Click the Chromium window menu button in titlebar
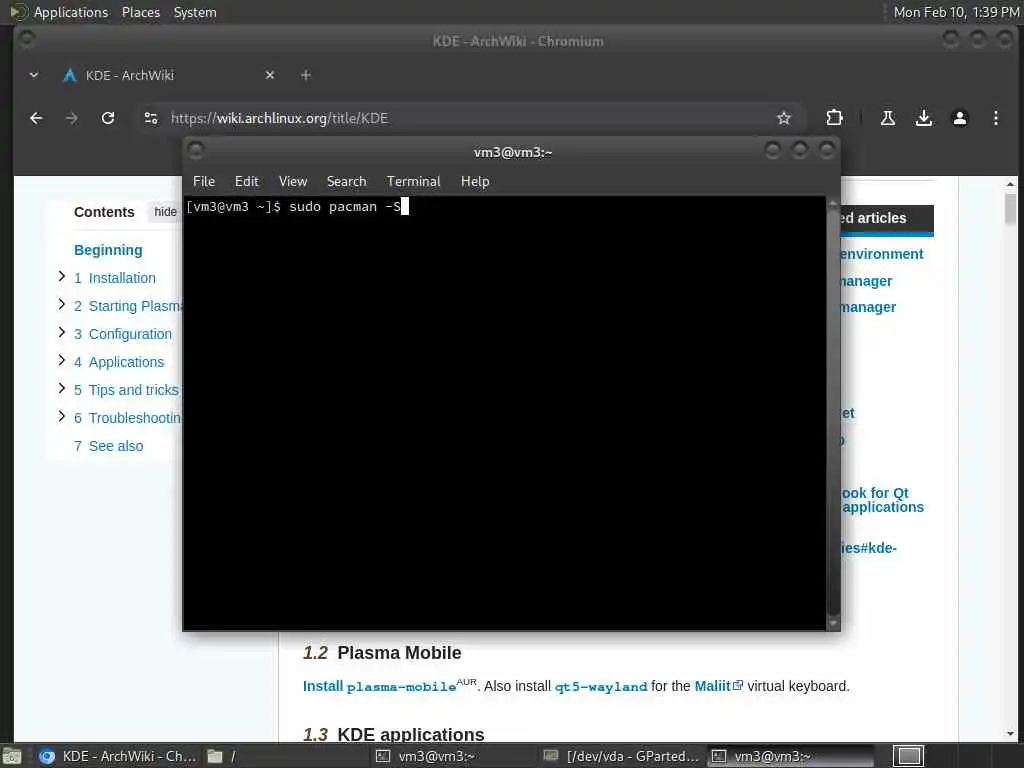 [x=27, y=39]
